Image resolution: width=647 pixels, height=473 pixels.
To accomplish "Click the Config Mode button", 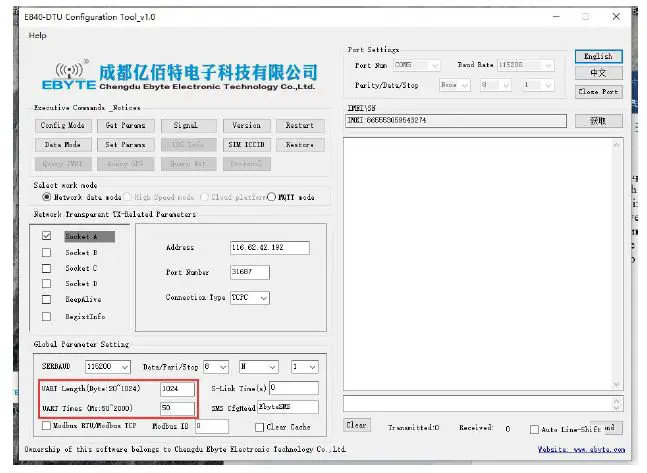I will (62, 125).
